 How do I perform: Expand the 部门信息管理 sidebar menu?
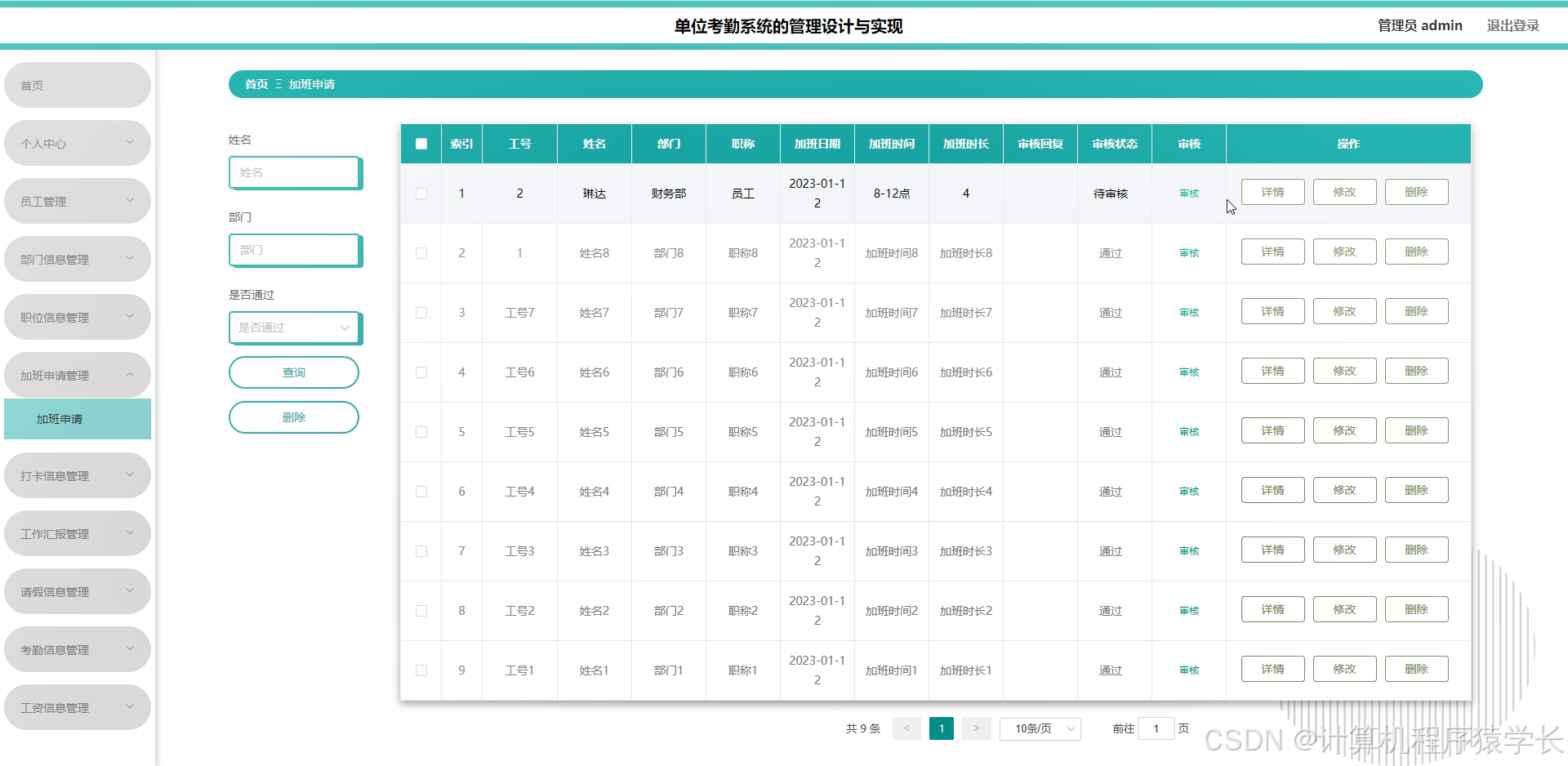[x=78, y=259]
